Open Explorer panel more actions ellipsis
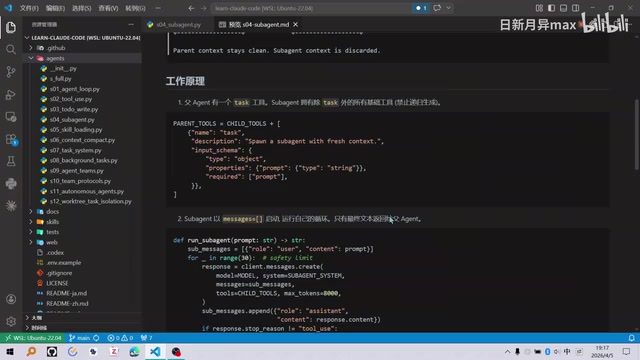Viewport: 640px width, 360px height. pyautogui.click(x=131, y=24)
